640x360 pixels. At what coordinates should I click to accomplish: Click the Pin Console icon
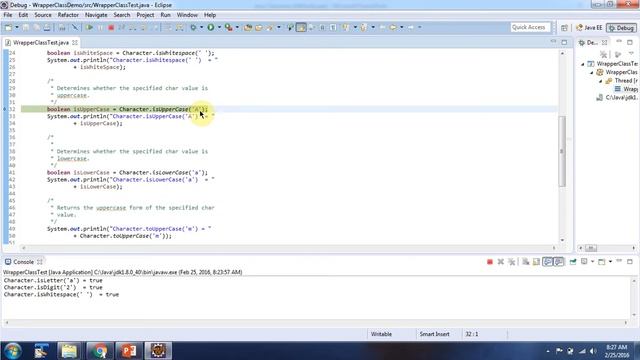573,262
